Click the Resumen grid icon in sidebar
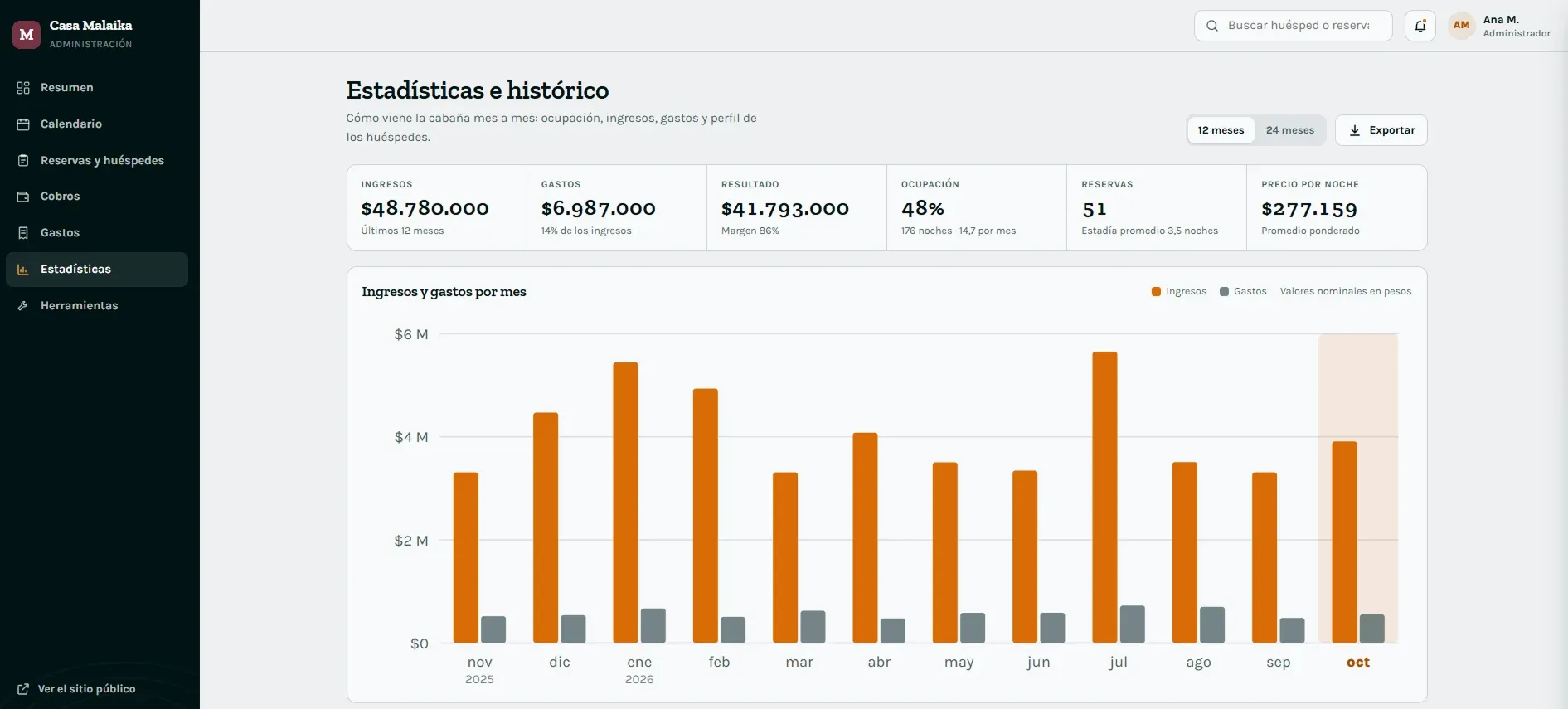This screenshot has width=1568, height=709. click(23, 88)
